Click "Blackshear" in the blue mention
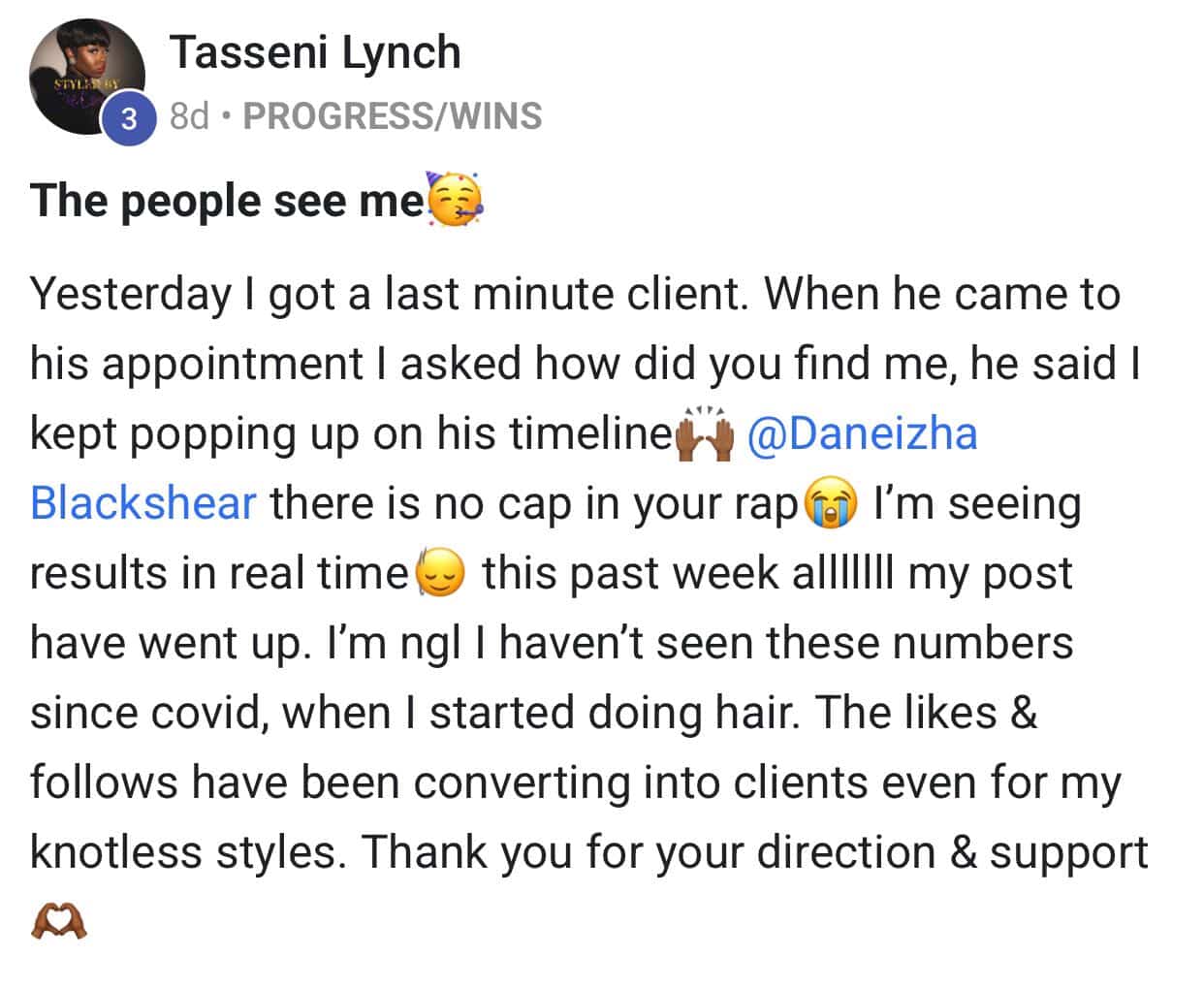1204x989 pixels. click(x=143, y=503)
